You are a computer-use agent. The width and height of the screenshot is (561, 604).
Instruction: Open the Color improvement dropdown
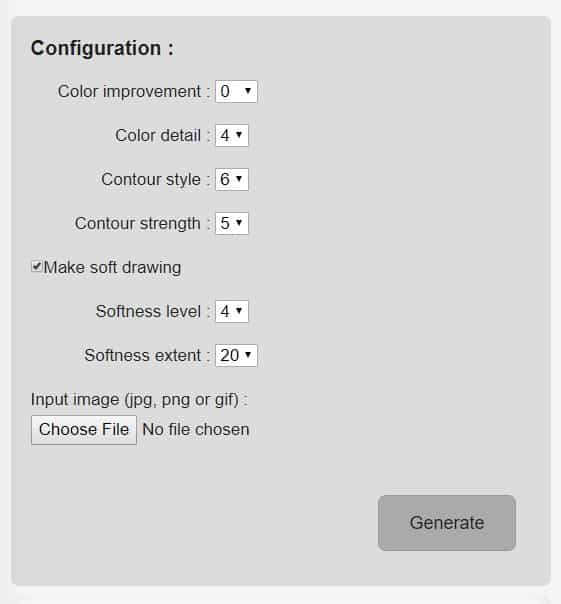[236, 91]
